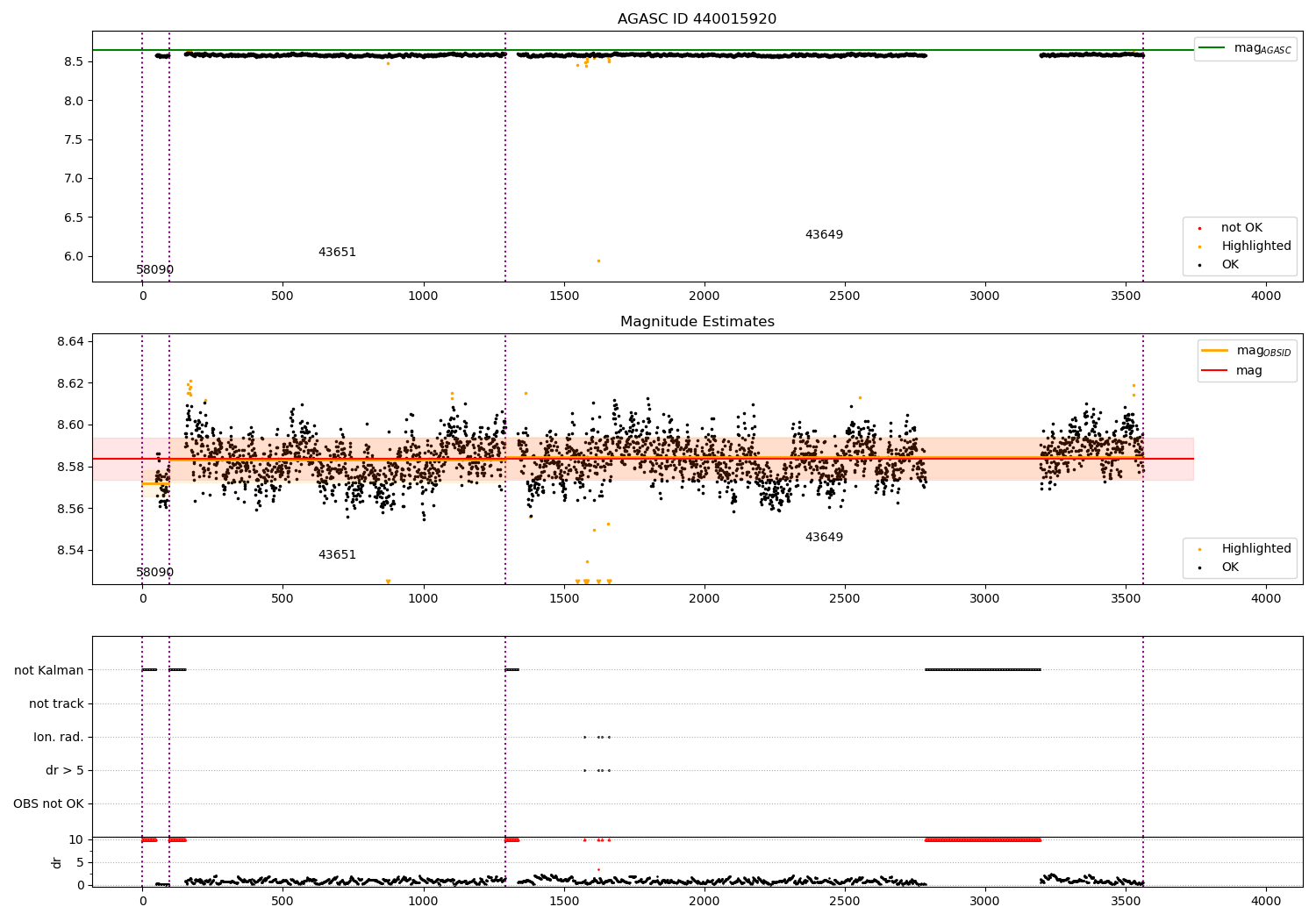Click the 8.0 y-tick in top plot
1316x921 pixels.
click(73, 101)
